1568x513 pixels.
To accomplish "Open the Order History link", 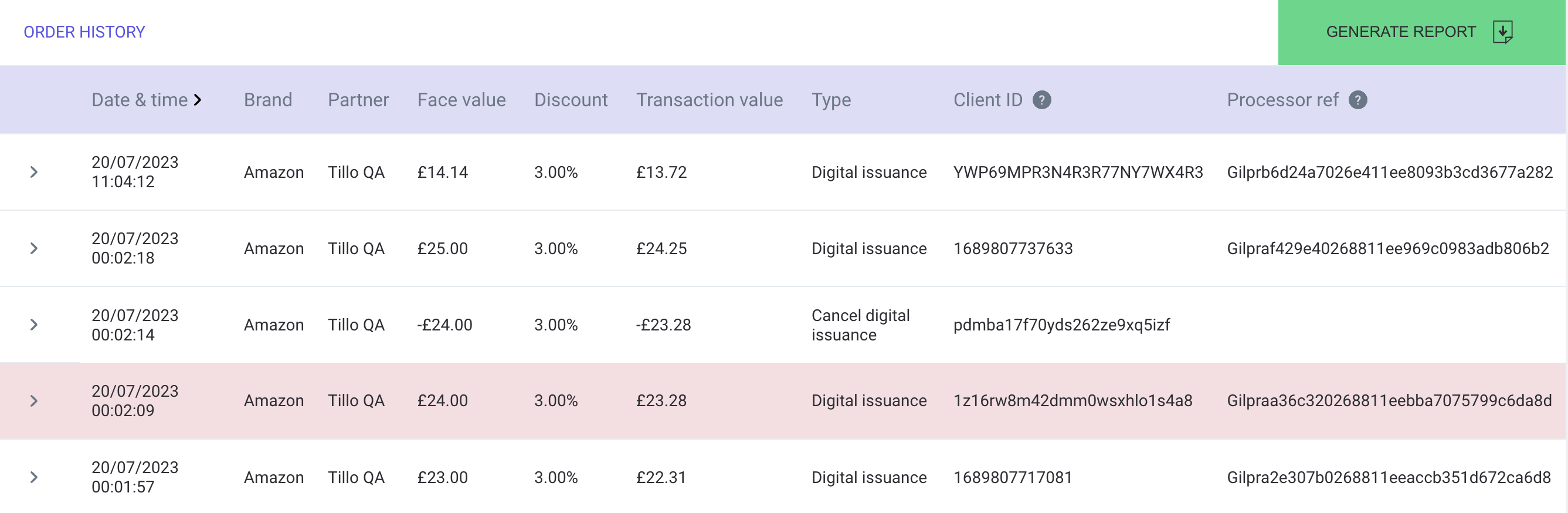I will [x=84, y=32].
